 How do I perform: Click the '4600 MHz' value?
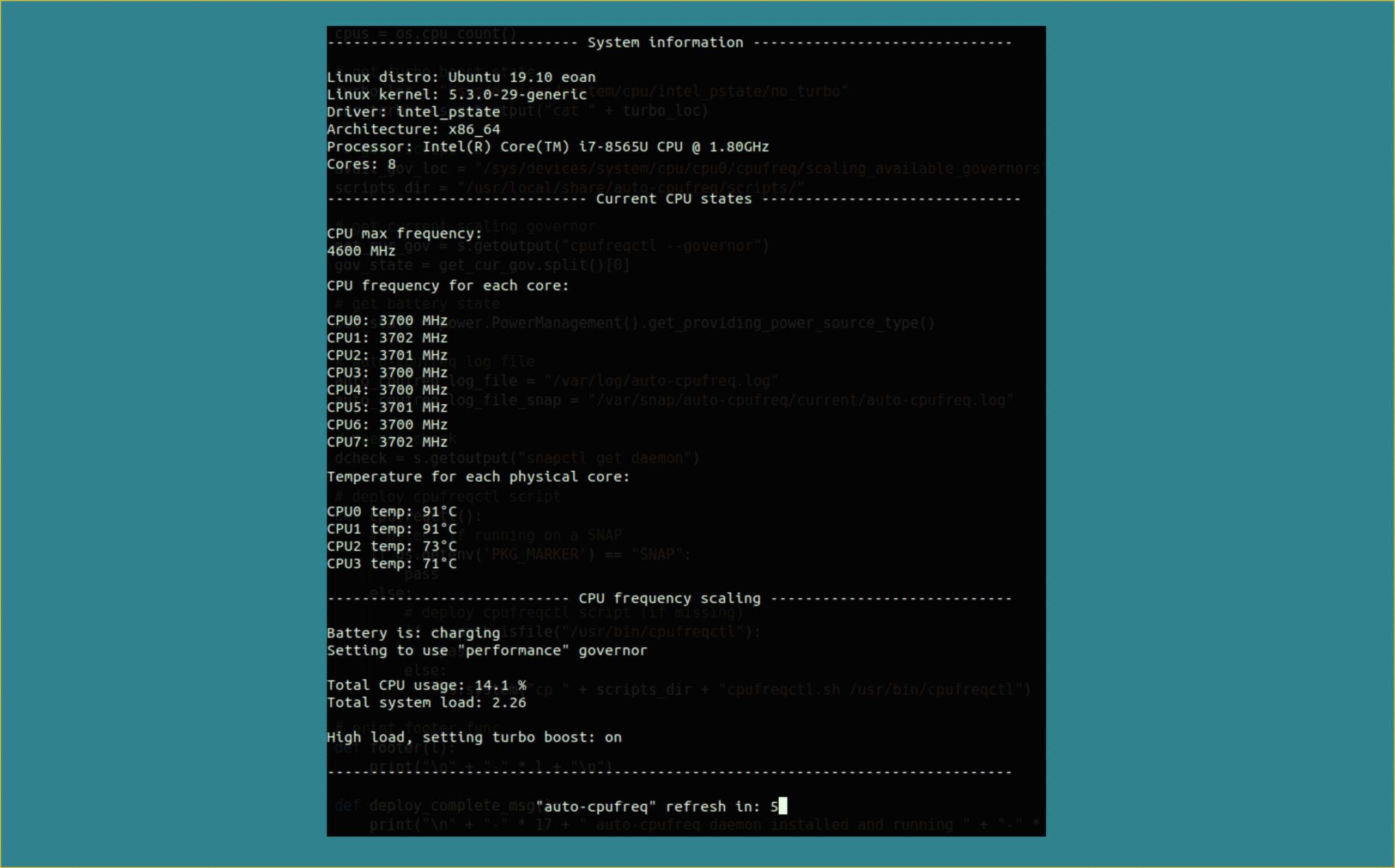(361, 251)
